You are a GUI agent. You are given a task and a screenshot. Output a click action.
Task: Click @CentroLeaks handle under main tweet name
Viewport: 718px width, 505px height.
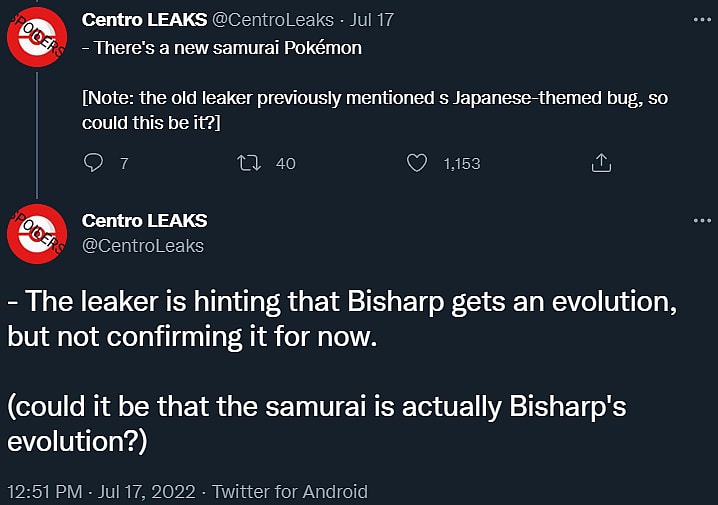click(142, 245)
